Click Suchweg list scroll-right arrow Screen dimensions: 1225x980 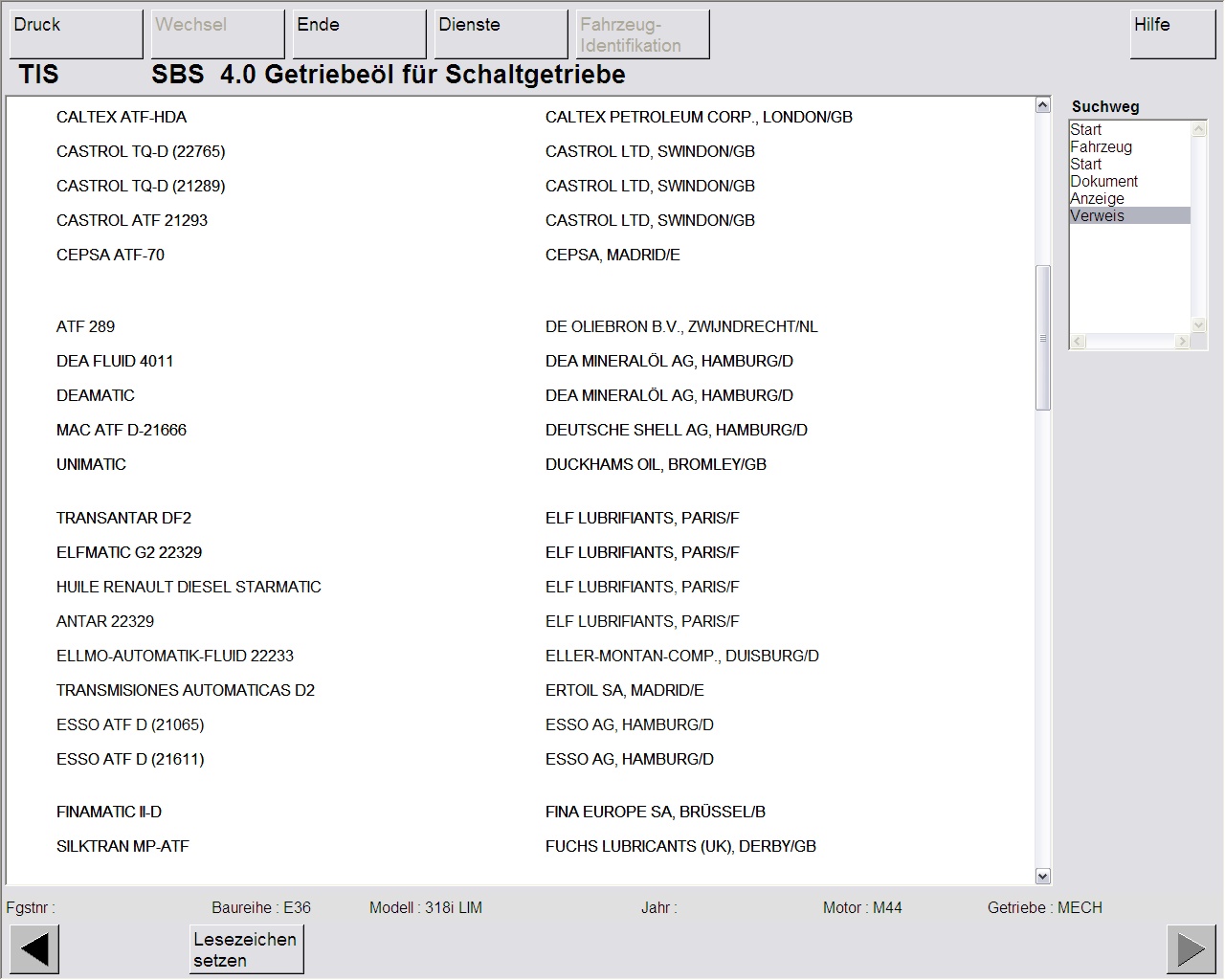click(x=1182, y=342)
